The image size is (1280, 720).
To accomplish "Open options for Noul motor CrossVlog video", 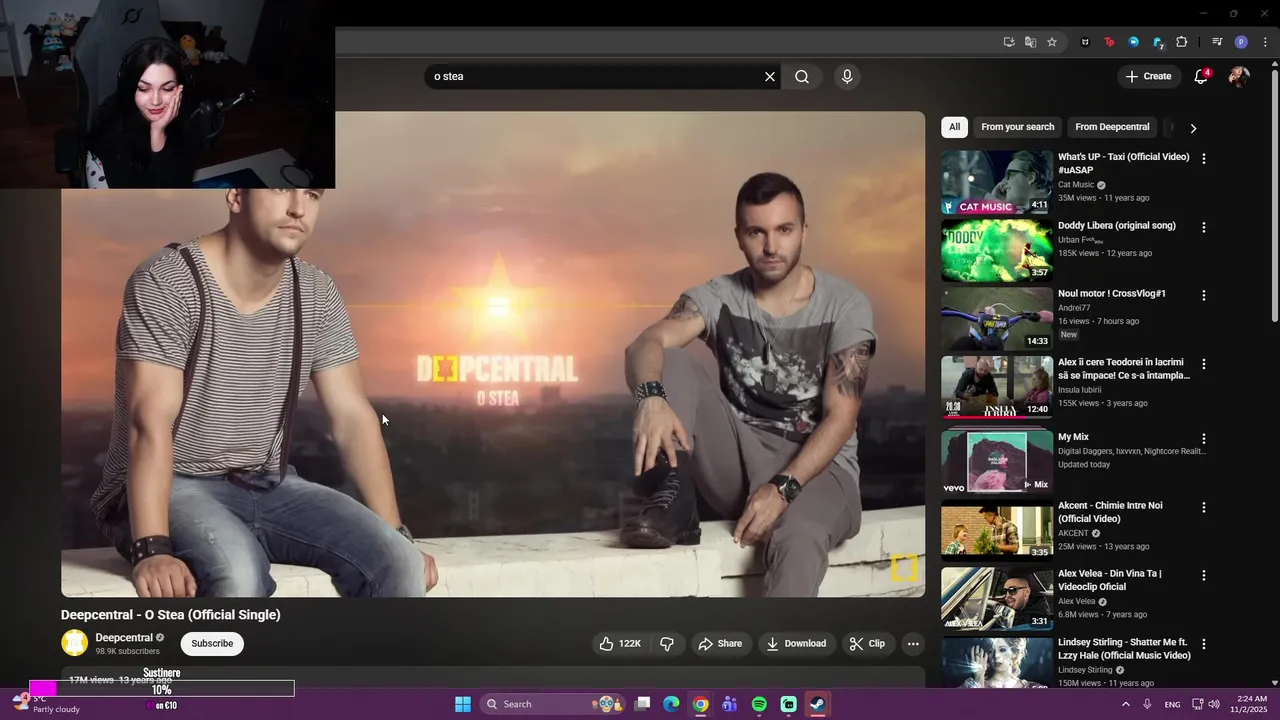I will 1203,295.
